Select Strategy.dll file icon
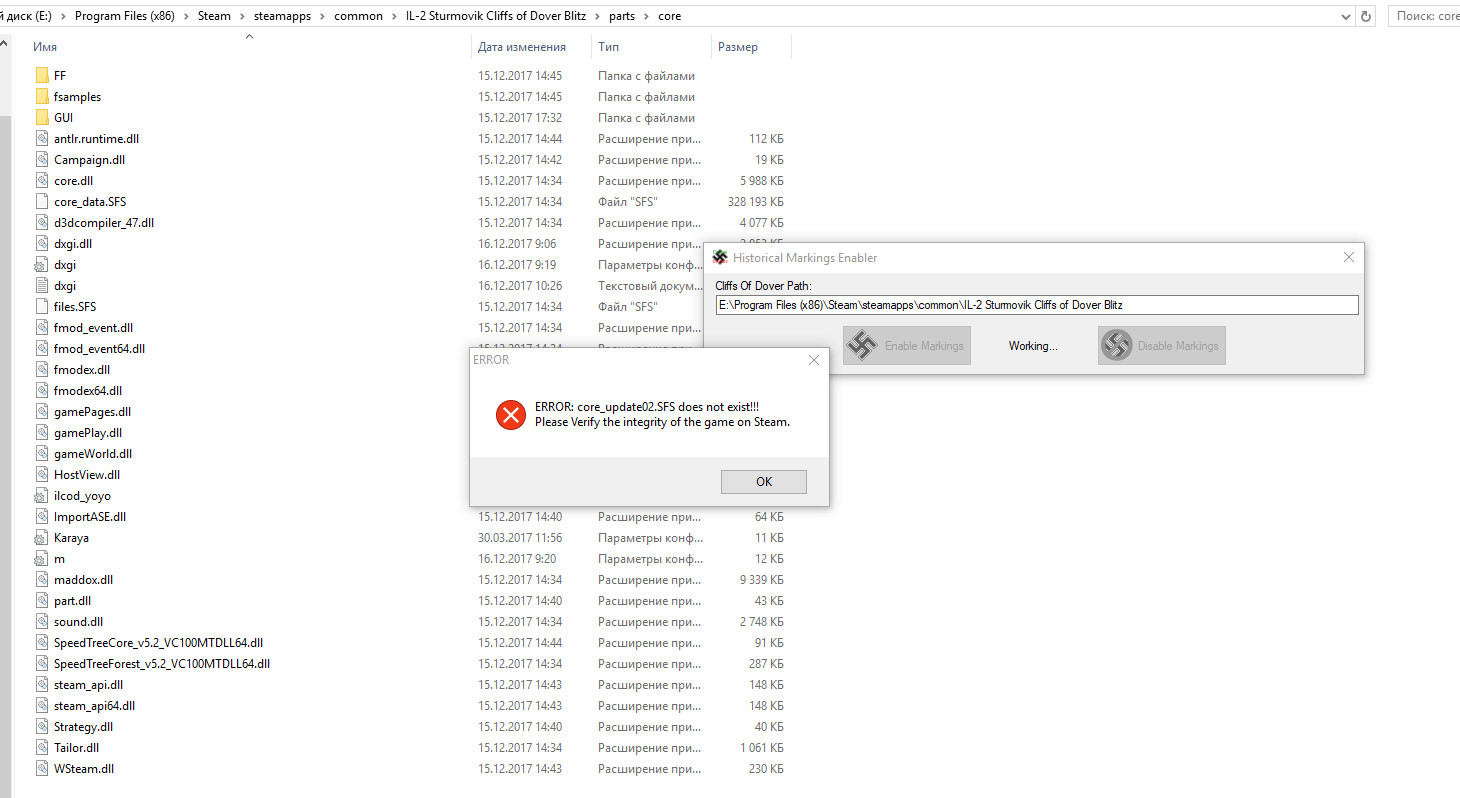The width and height of the screenshot is (1460, 798). click(41, 727)
